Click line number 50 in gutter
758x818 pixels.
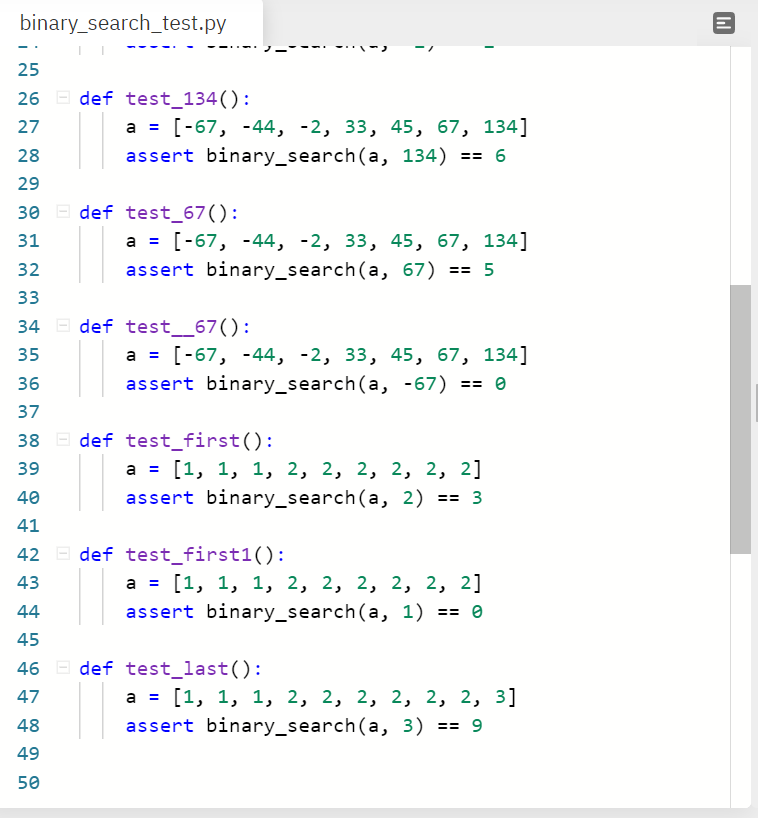click(28, 783)
